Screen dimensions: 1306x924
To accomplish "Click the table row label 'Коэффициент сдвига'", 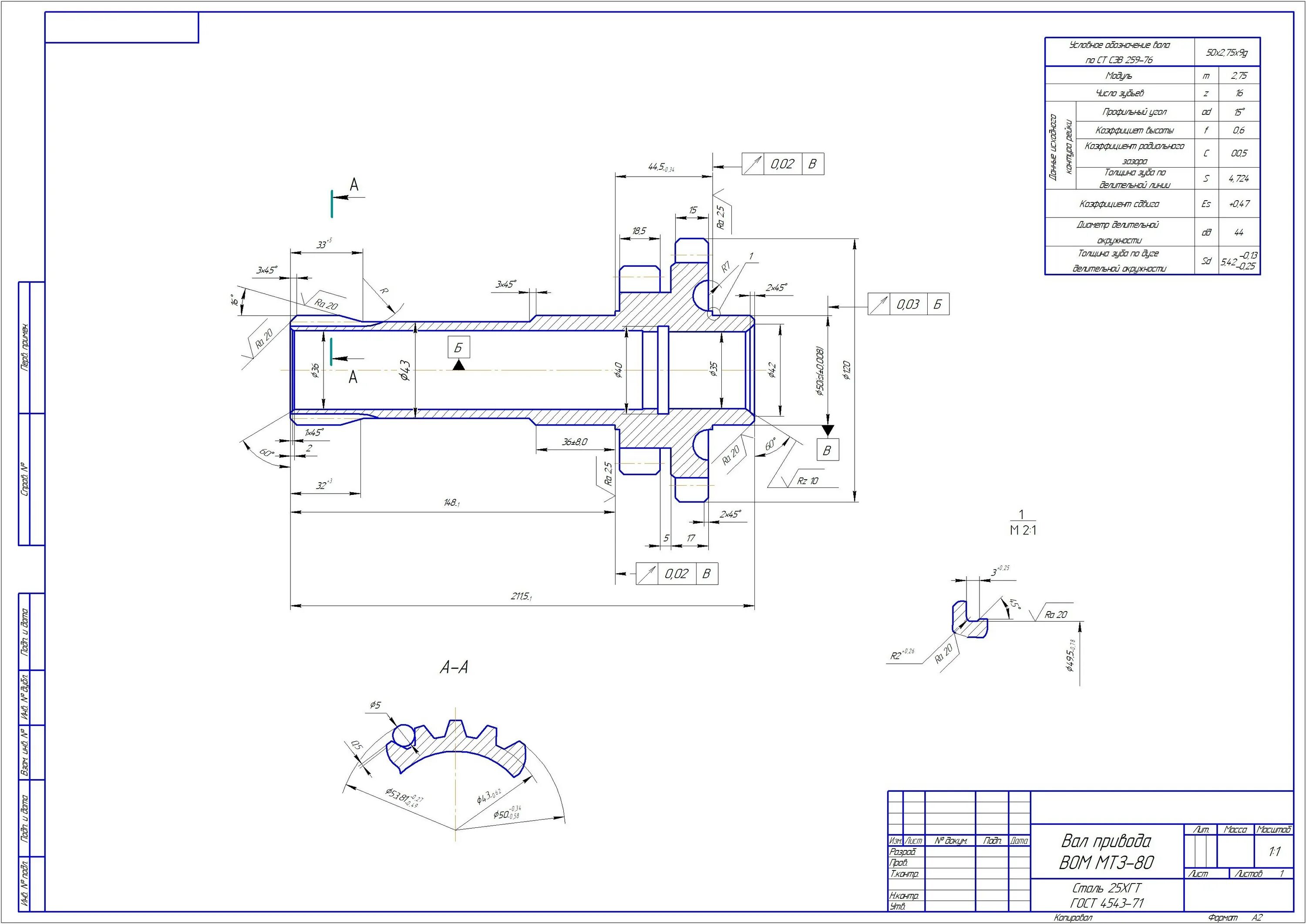I will (x=1119, y=204).
